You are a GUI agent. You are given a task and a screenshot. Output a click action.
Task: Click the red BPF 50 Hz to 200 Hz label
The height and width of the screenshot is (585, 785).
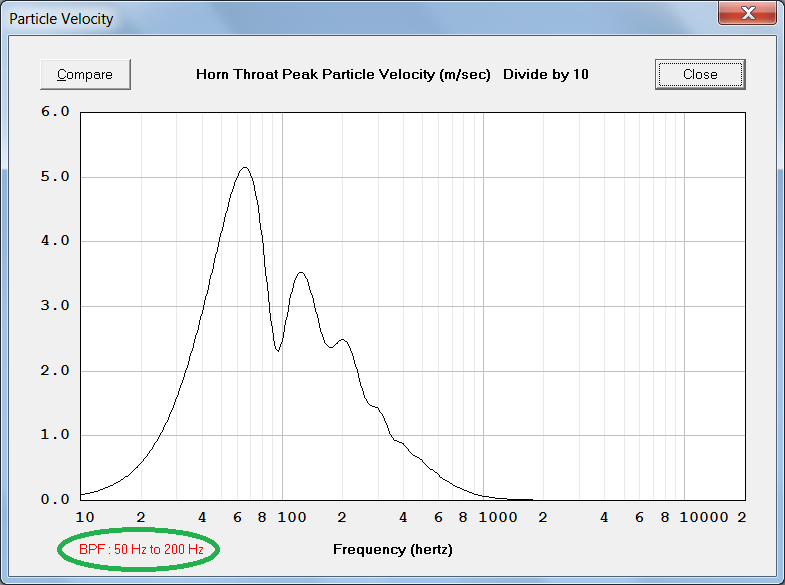coord(141,549)
